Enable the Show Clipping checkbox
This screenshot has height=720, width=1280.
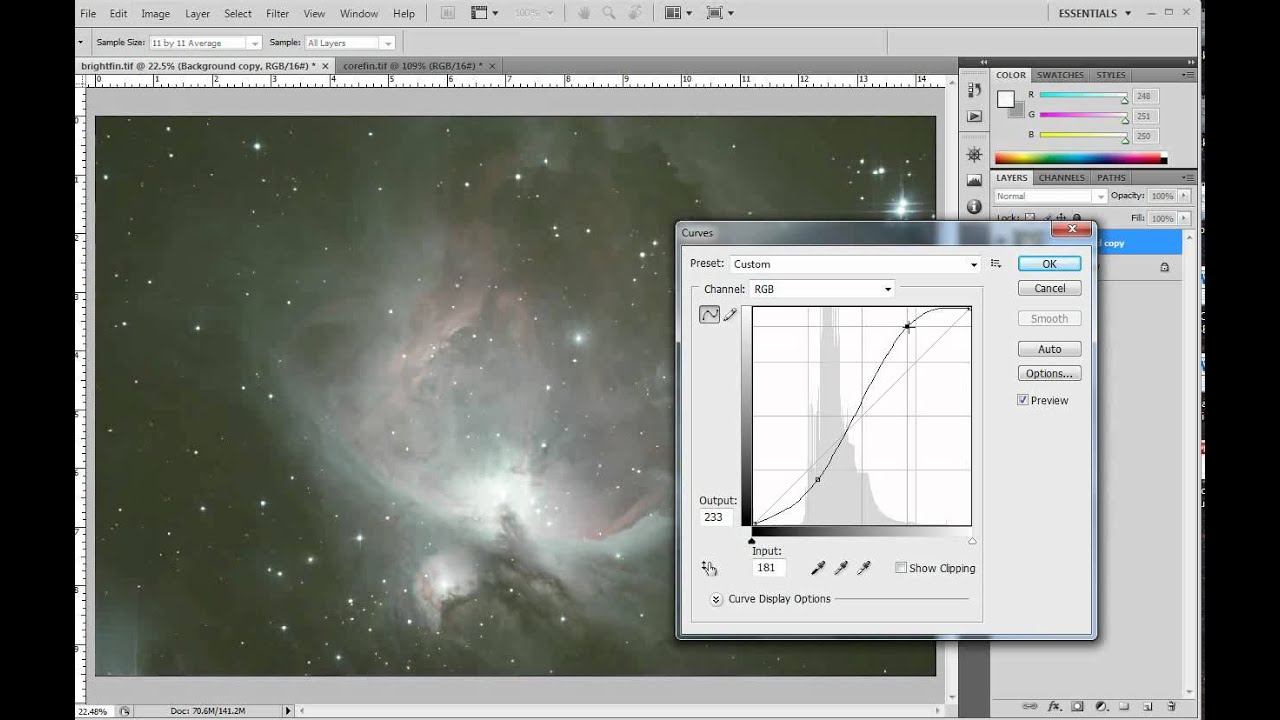point(901,568)
